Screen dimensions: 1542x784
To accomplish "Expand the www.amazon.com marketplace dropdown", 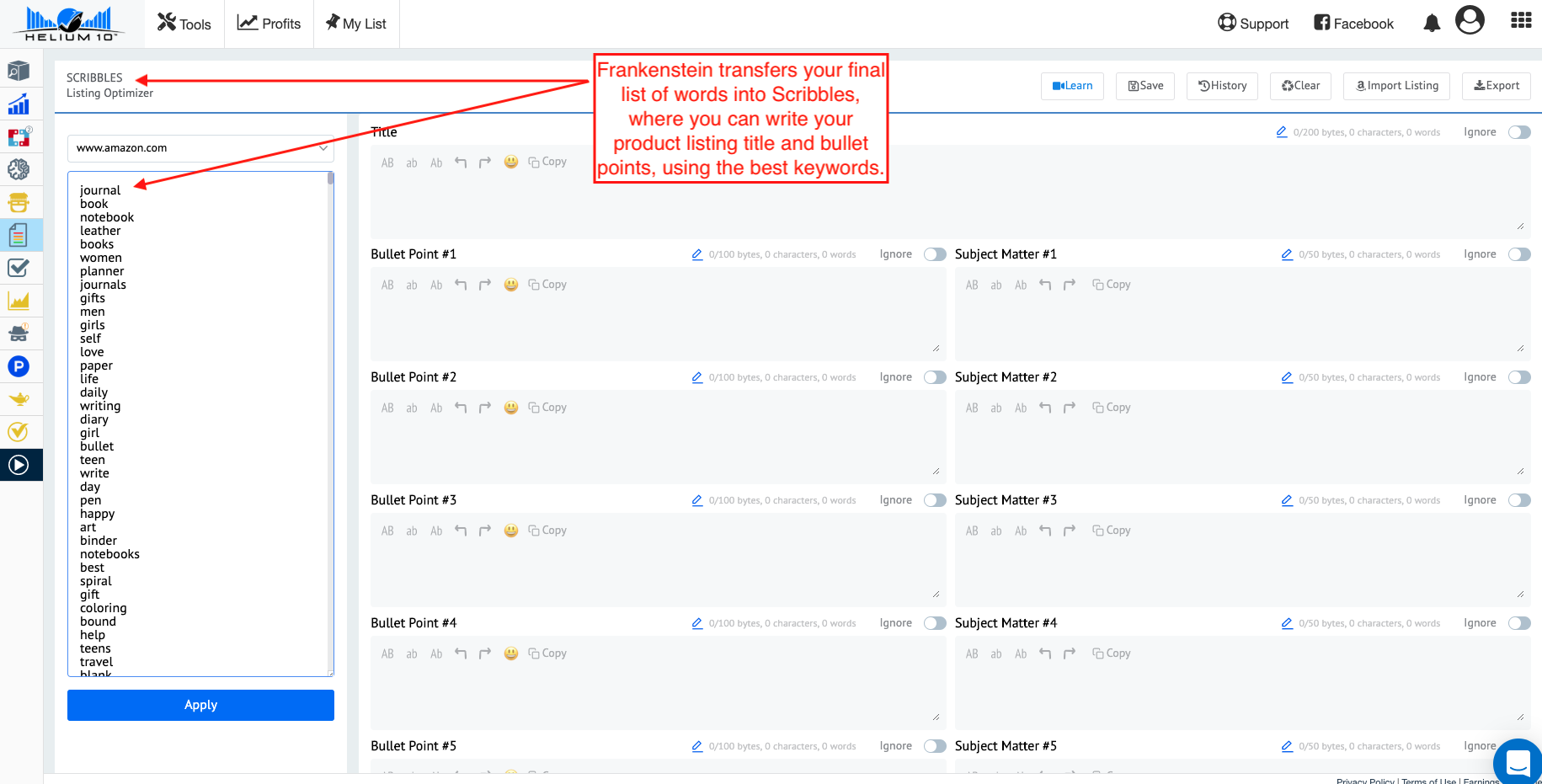I will point(200,148).
